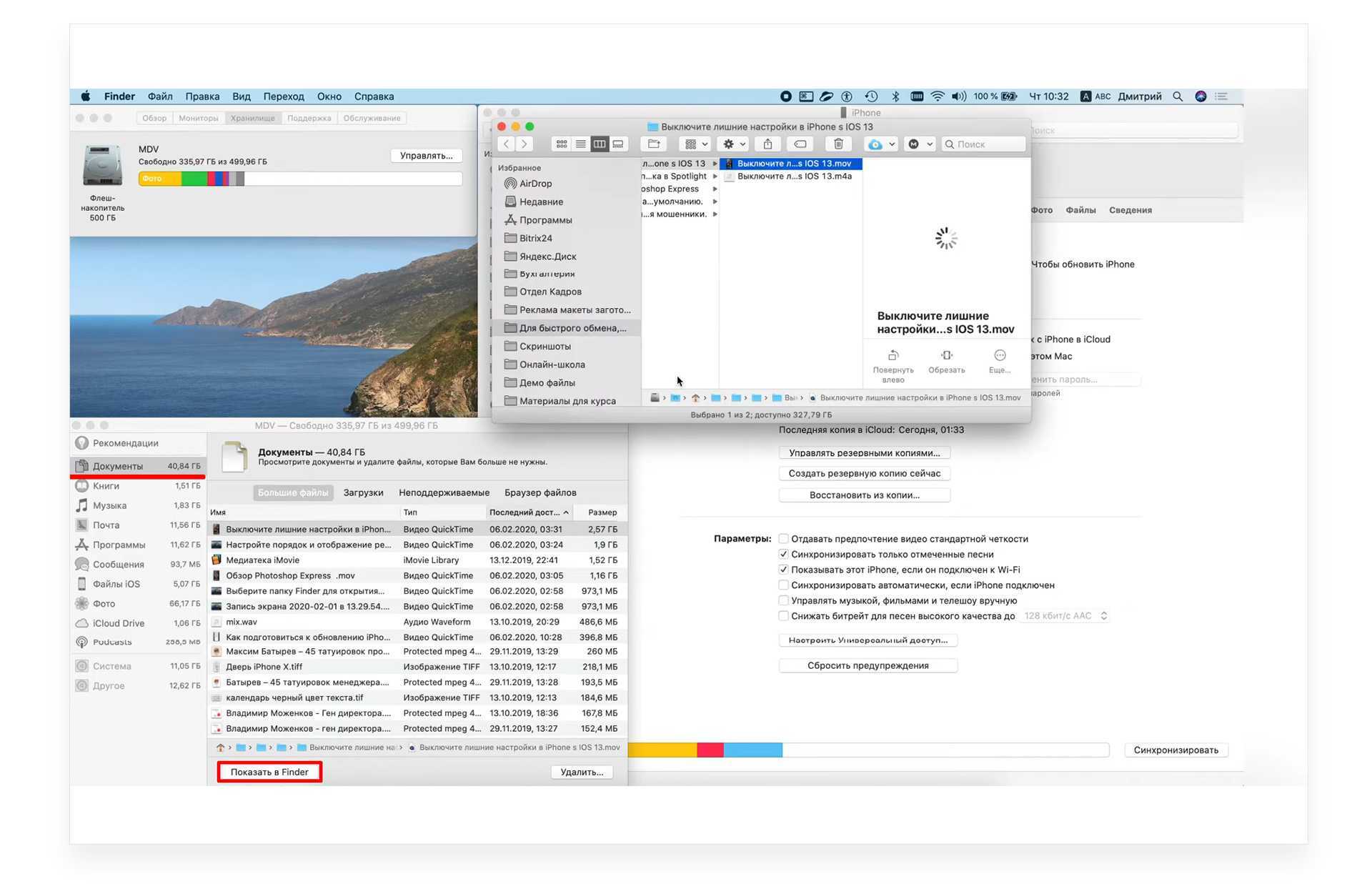Viewport: 1372px width, 884px height.
Task: Create a new folder via toolbar icon
Action: click(x=653, y=144)
